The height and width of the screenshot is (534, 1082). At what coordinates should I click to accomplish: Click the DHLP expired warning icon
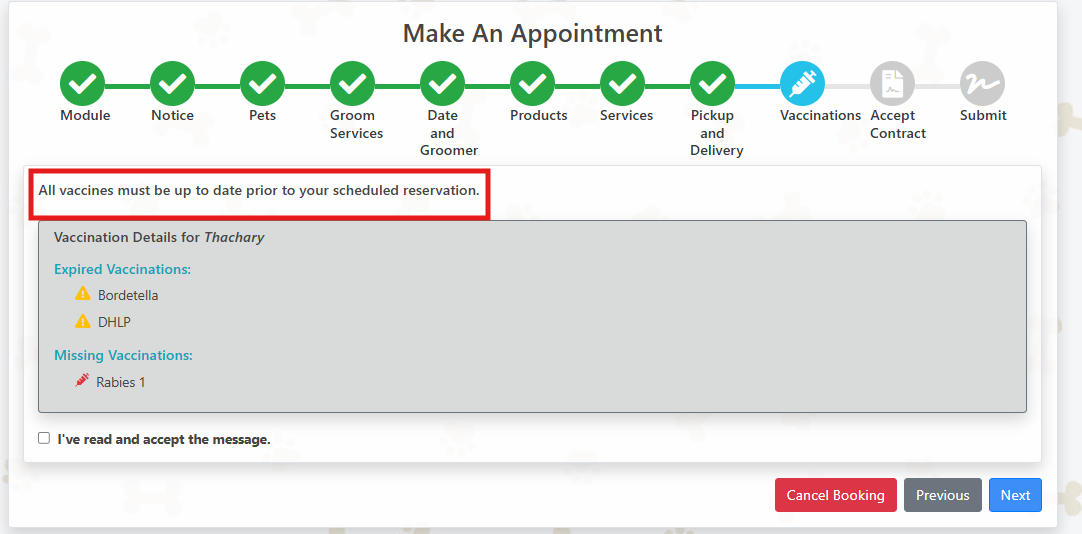tap(83, 321)
